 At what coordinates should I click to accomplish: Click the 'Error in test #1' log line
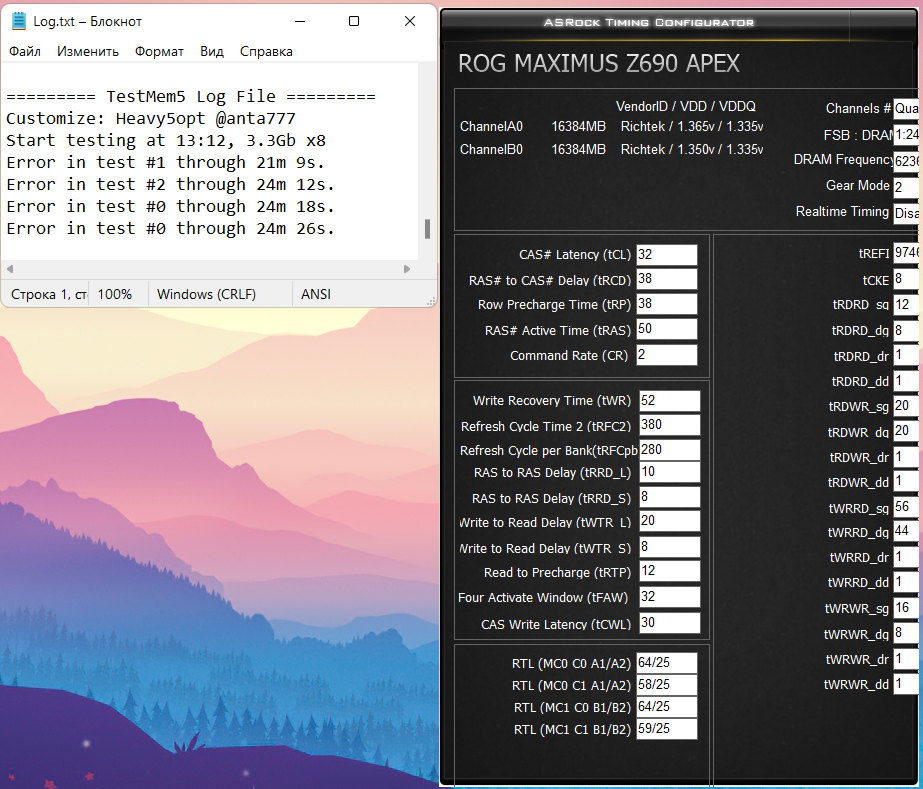pos(165,163)
